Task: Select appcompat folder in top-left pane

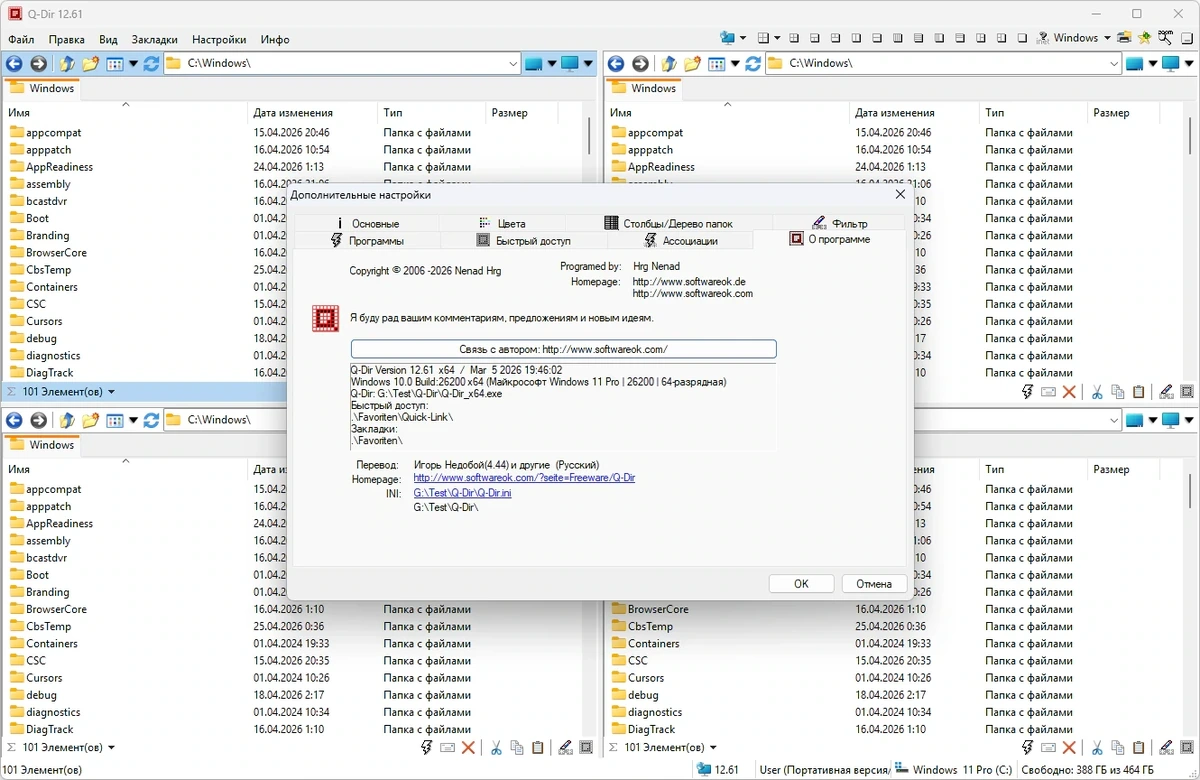Action: click(x=54, y=132)
